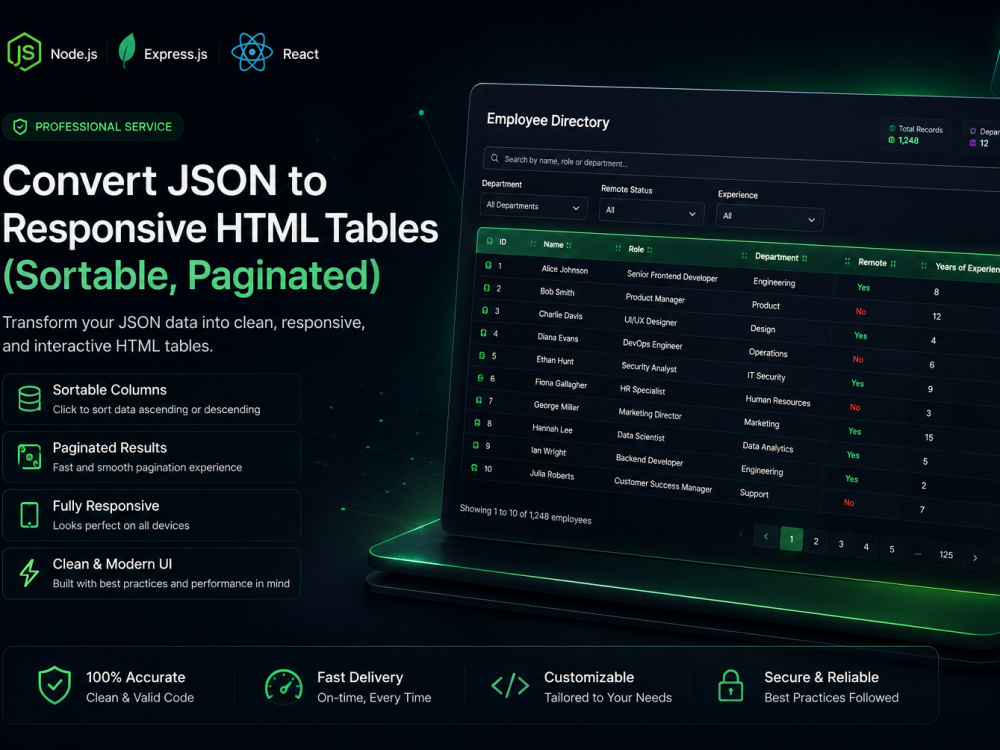1000x750 pixels.
Task: Open the Experience filter dropdown
Action: pyautogui.click(x=770, y=217)
